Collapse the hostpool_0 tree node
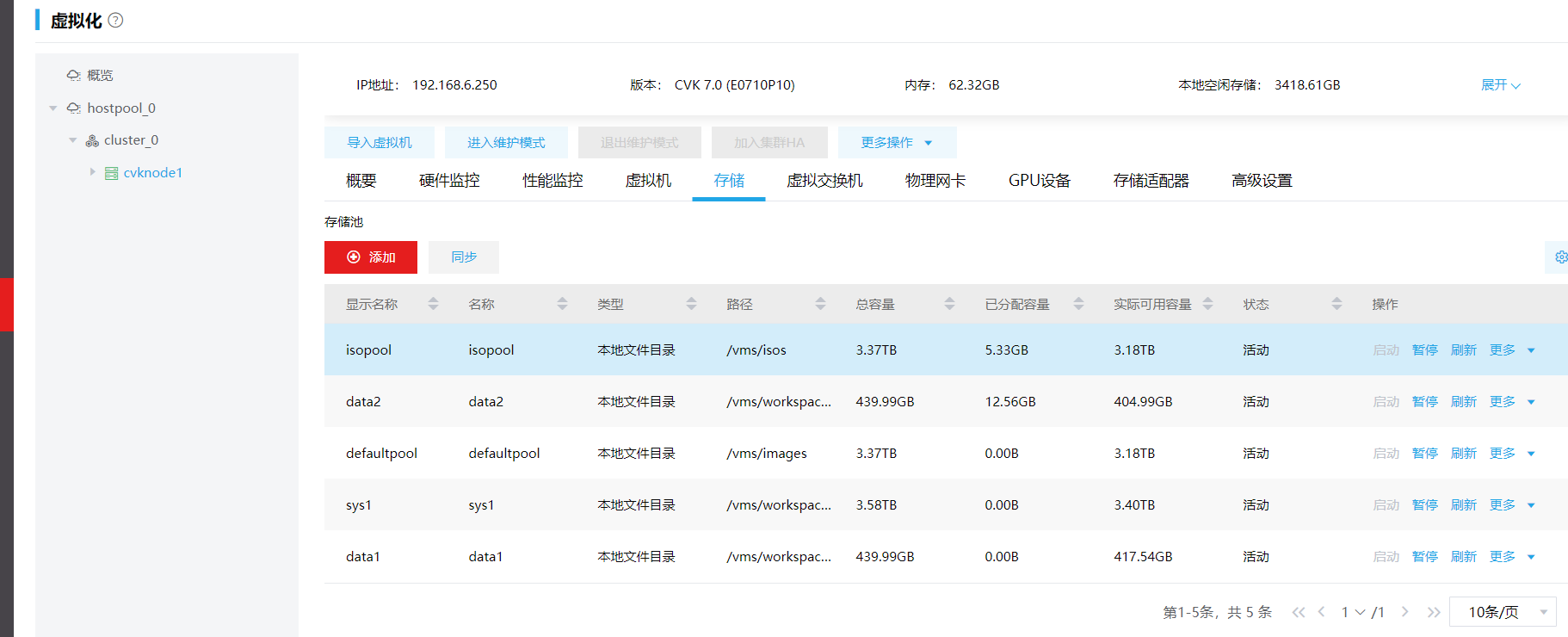The width and height of the screenshot is (1568, 637). [x=53, y=108]
